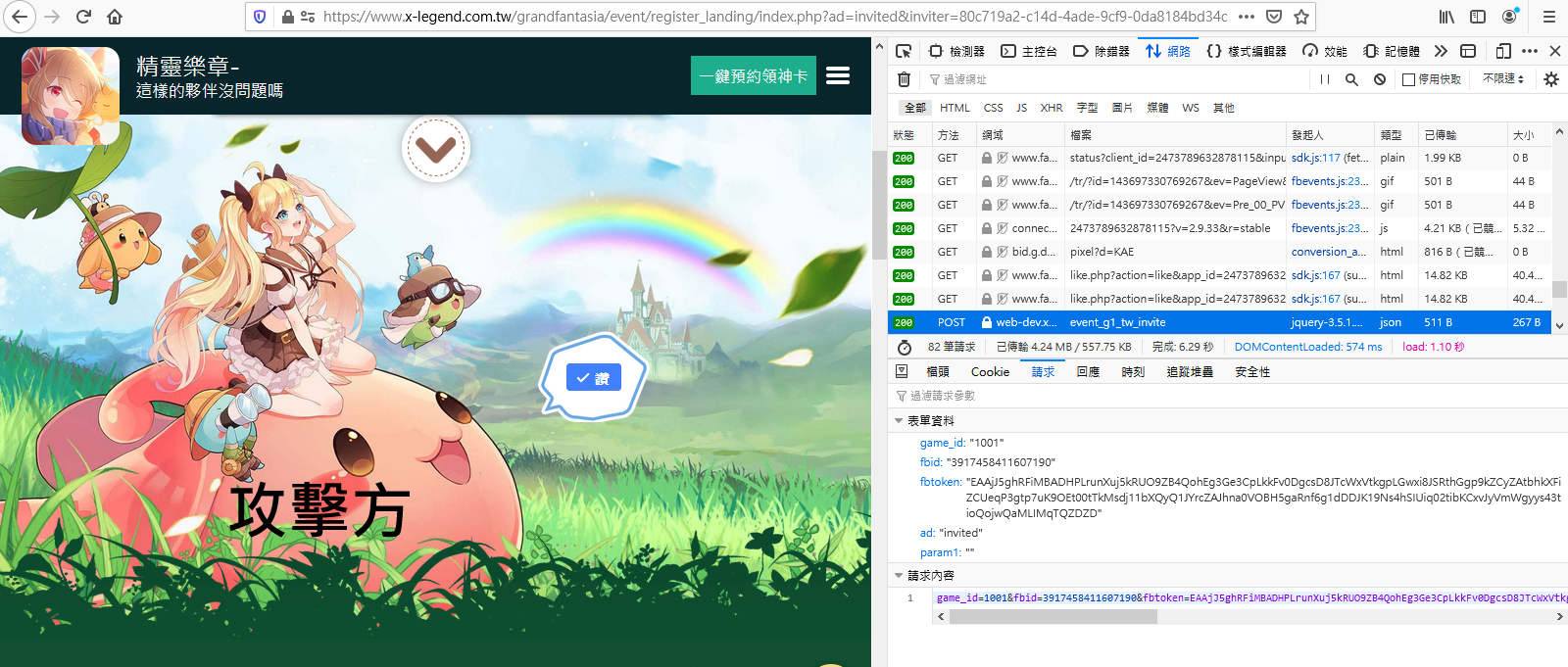This screenshot has height=667, width=1568.
Task: Open DevTools customize three-dot menu
Action: pyautogui.click(x=1530, y=51)
